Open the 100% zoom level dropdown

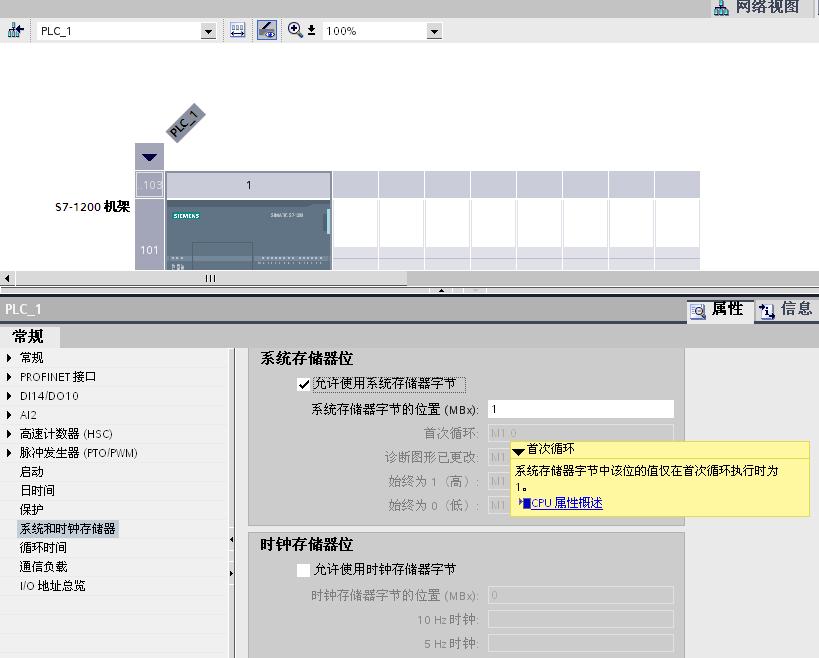click(x=434, y=31)
